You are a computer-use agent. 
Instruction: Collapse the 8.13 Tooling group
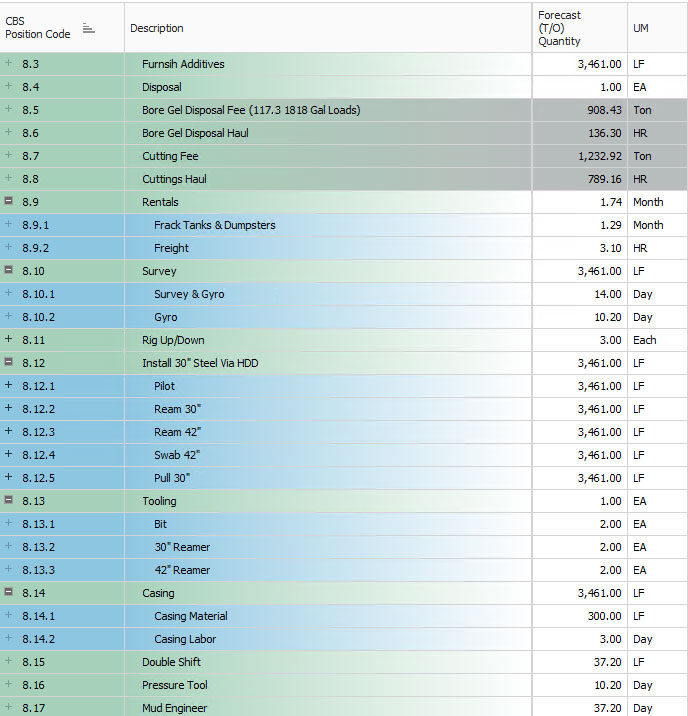pos(8,500)
